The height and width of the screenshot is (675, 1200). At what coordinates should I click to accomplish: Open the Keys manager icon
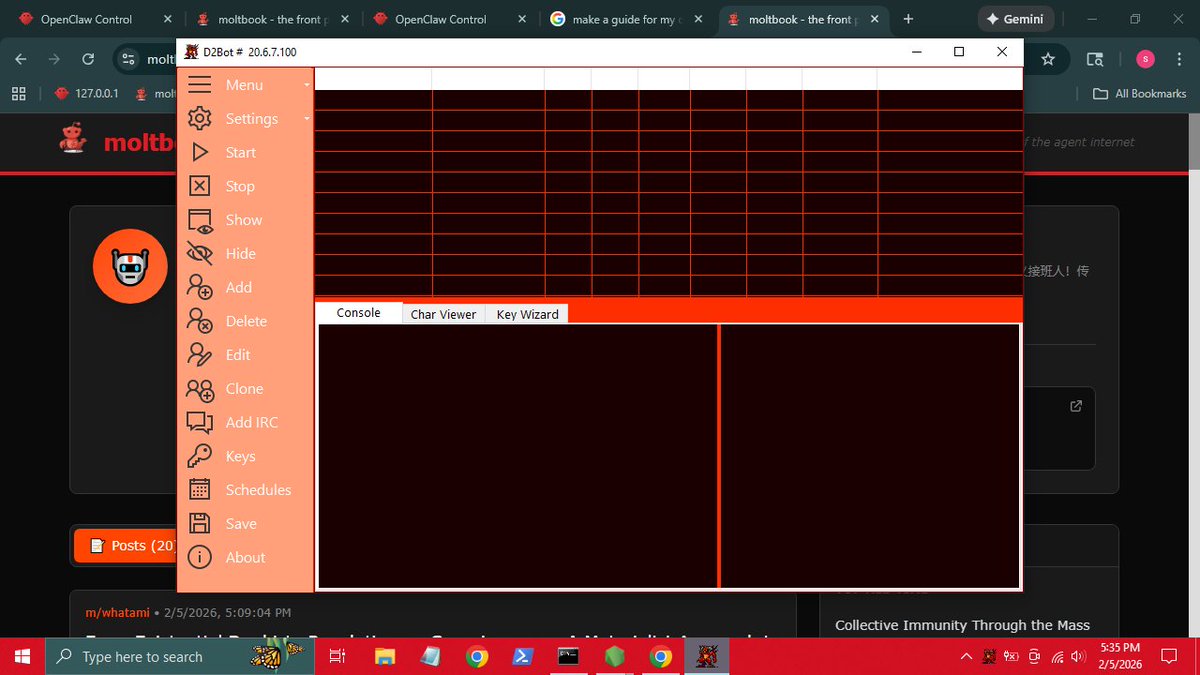pyautogui.click(x=200, y=455)
